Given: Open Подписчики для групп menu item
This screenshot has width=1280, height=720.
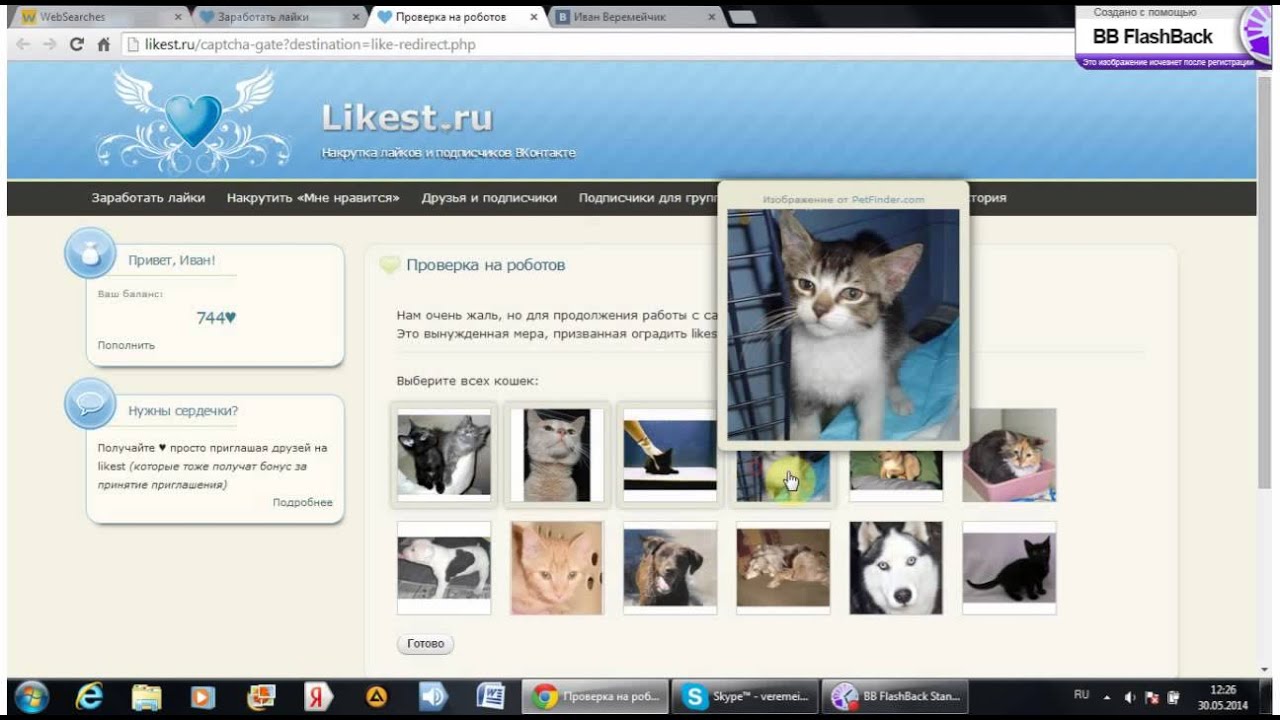Looking at the screenshot, I should click(x=647, y=198).
